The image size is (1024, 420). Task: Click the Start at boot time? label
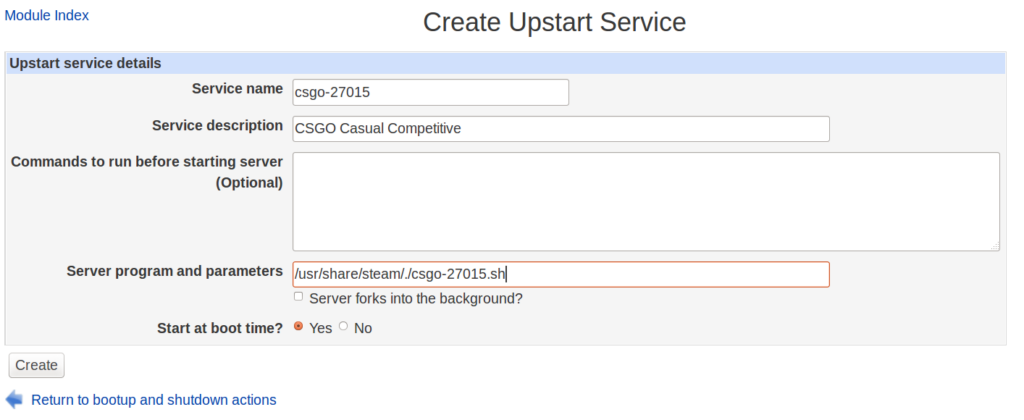tap(220, 328)
